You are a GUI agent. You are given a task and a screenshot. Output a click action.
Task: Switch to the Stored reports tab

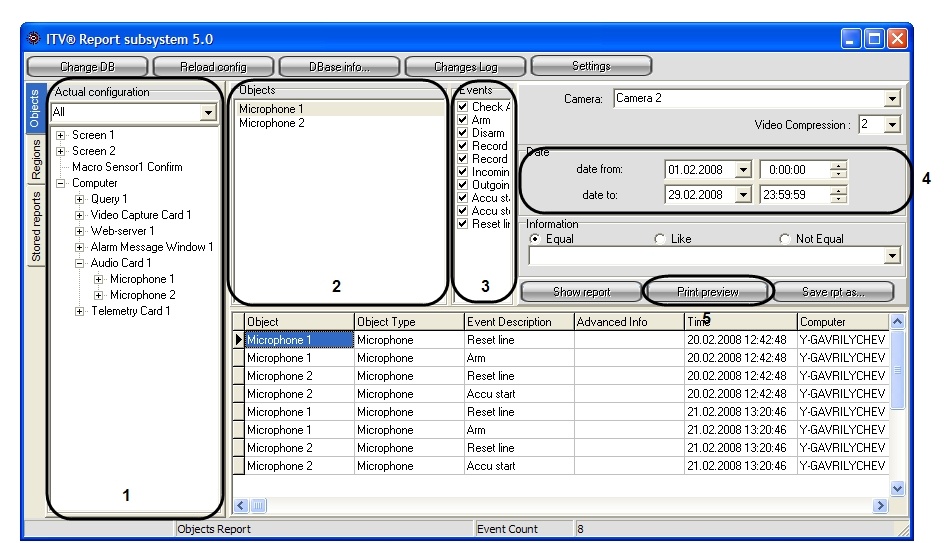(x=36, y=227)
